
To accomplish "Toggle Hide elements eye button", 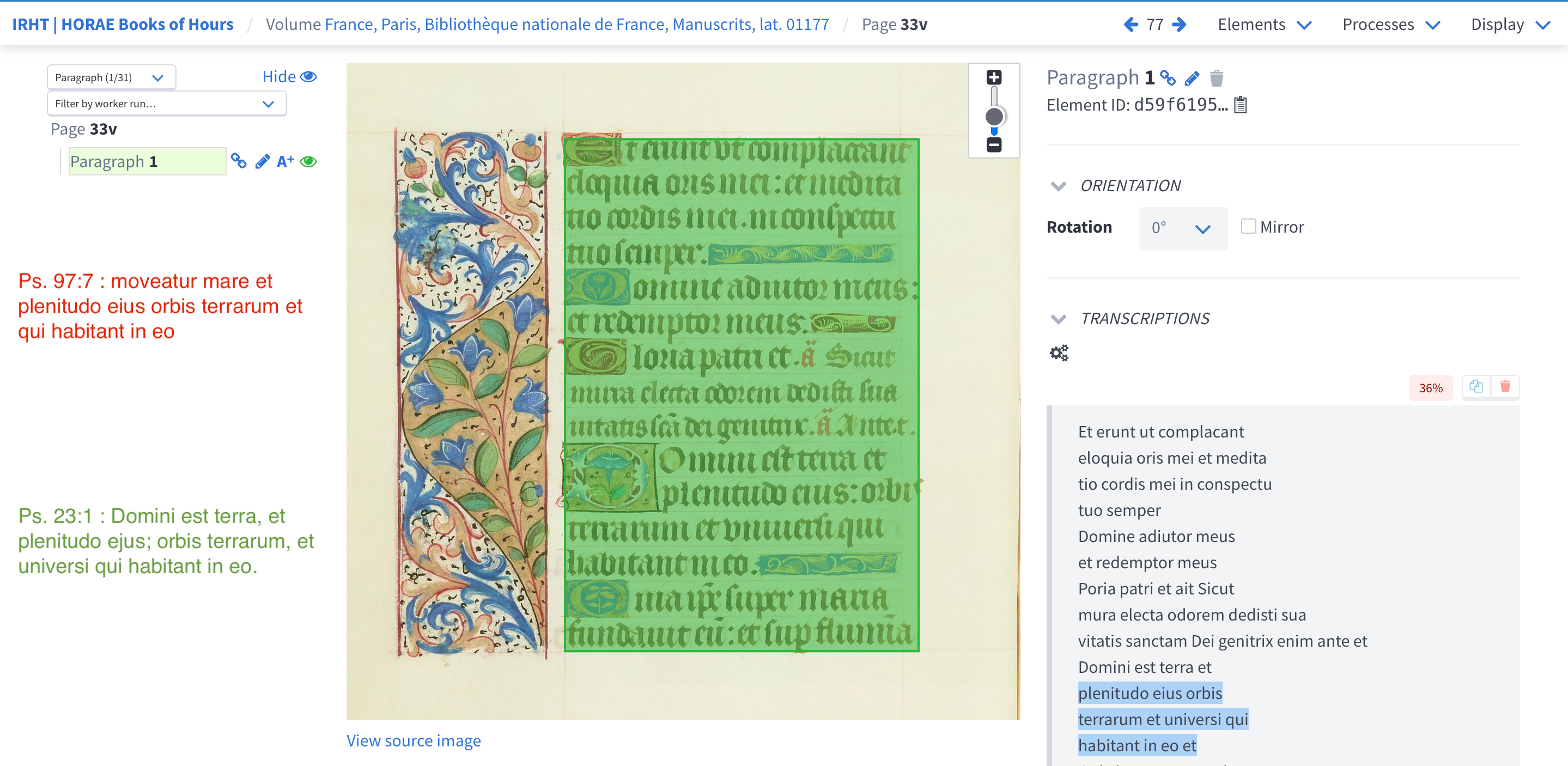I will (290, 77).
